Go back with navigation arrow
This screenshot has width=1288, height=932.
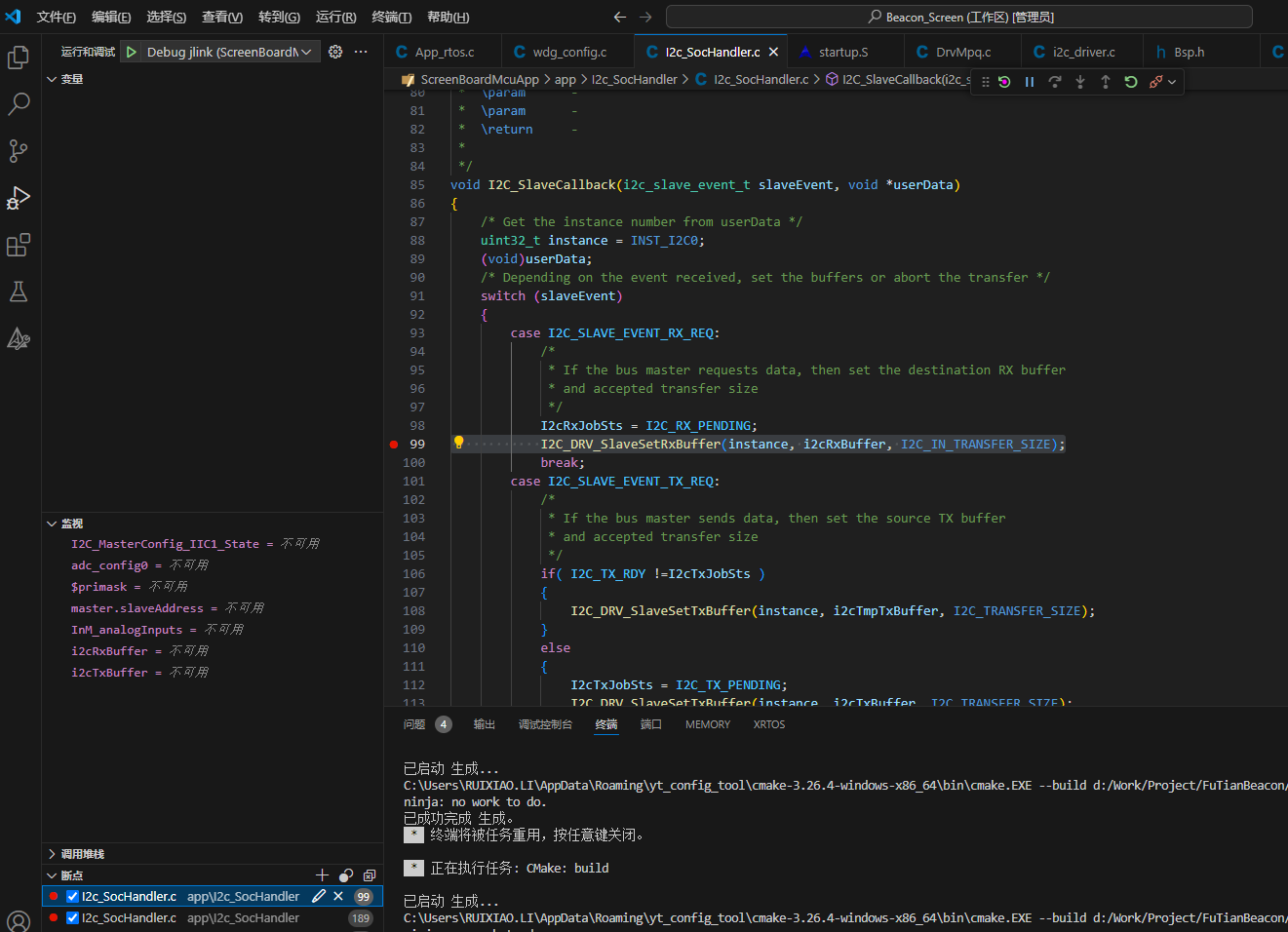click(x=620, y=17)
